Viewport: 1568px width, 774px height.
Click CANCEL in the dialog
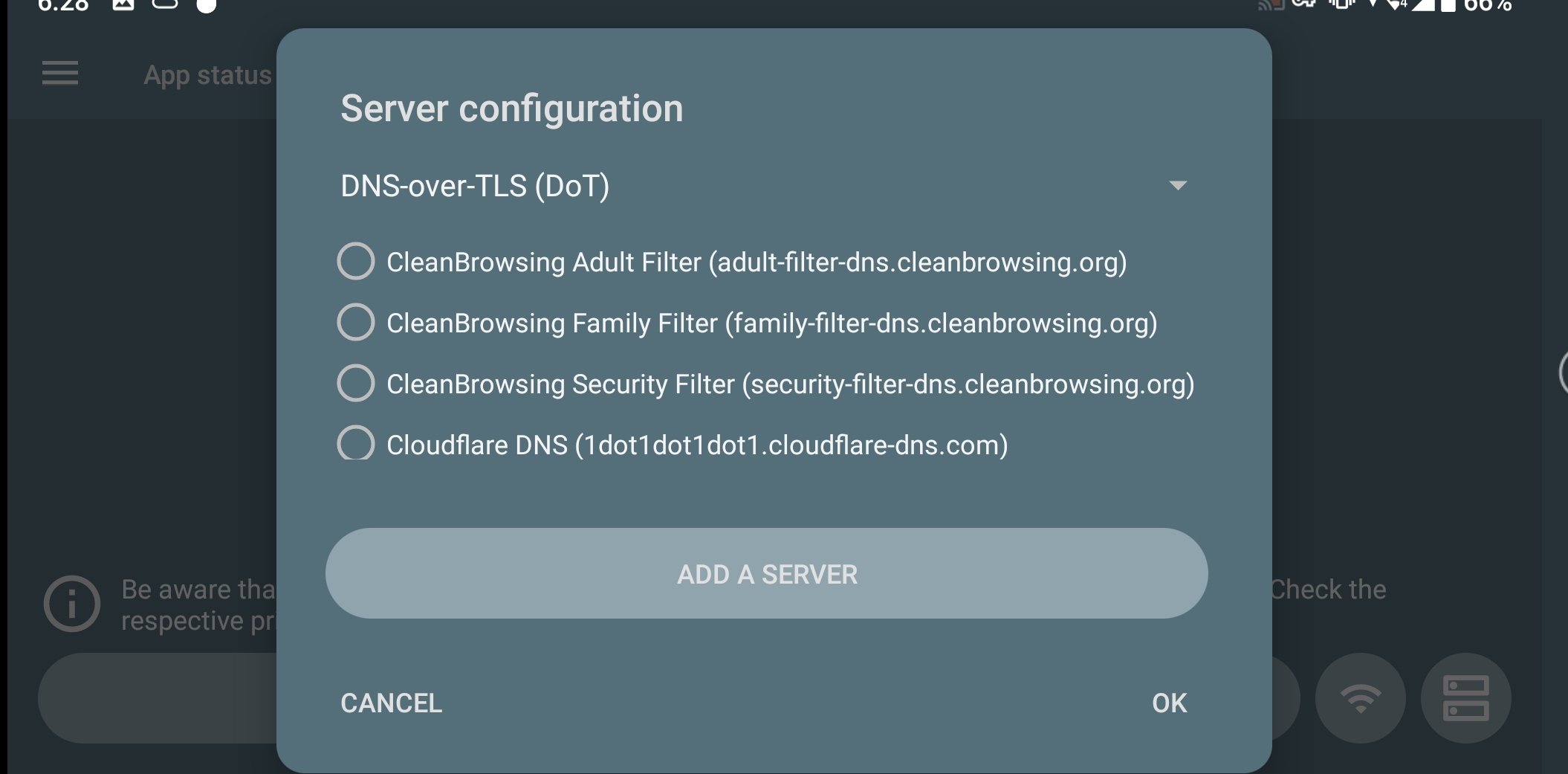[391, 703]
